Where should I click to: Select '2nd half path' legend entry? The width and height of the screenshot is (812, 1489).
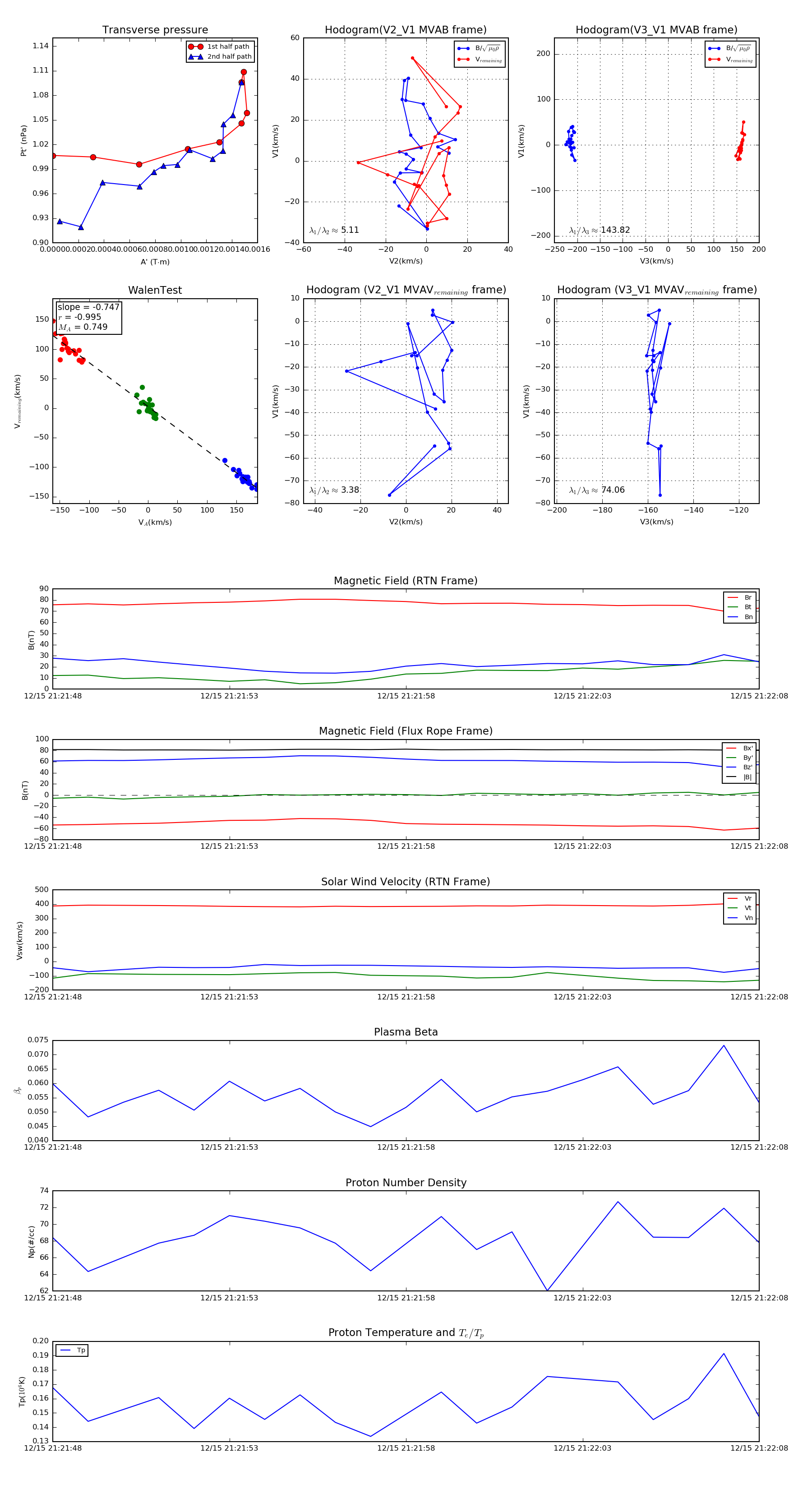tap(220, 57)
